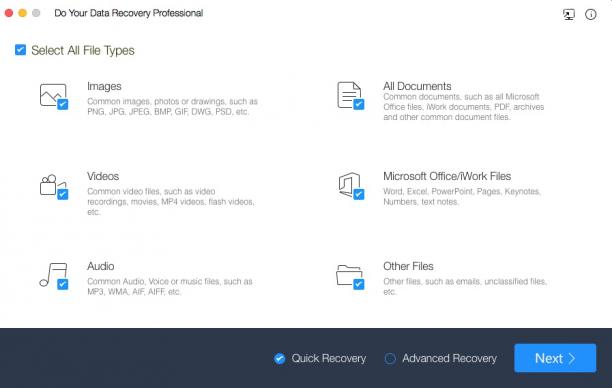Image resolution: width=612 pixels, height=388 pixels.
Task: Toggle the Images checkbox
Action: tap(62, 104)
